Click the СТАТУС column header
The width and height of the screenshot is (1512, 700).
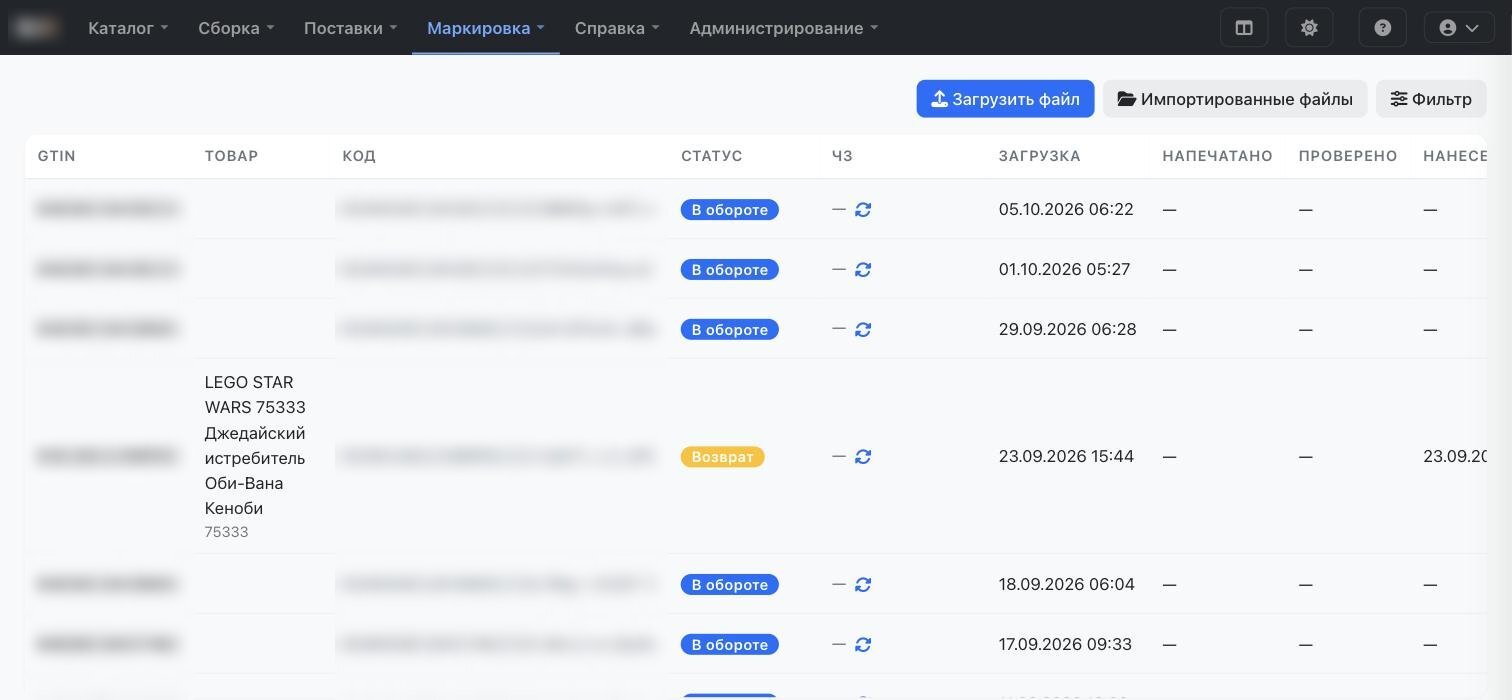tap(712, 156)
